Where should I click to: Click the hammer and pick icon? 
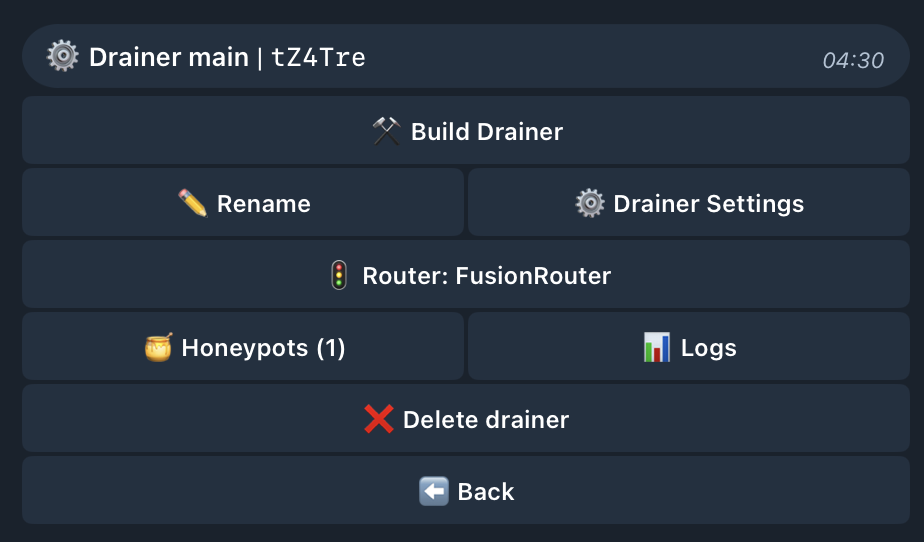(387, 131)
